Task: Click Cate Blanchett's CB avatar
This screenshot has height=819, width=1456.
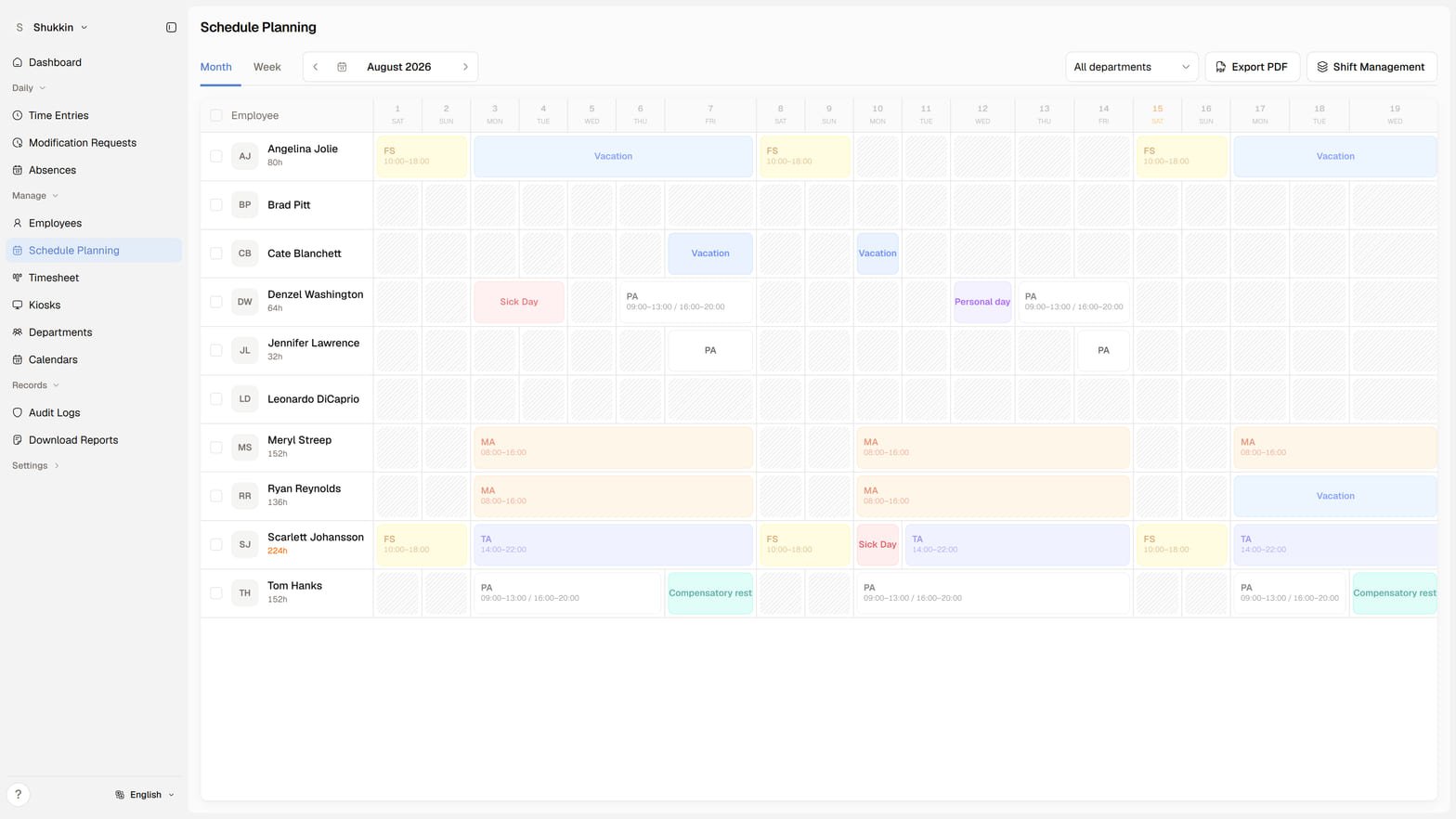Action: coord(245,253)
